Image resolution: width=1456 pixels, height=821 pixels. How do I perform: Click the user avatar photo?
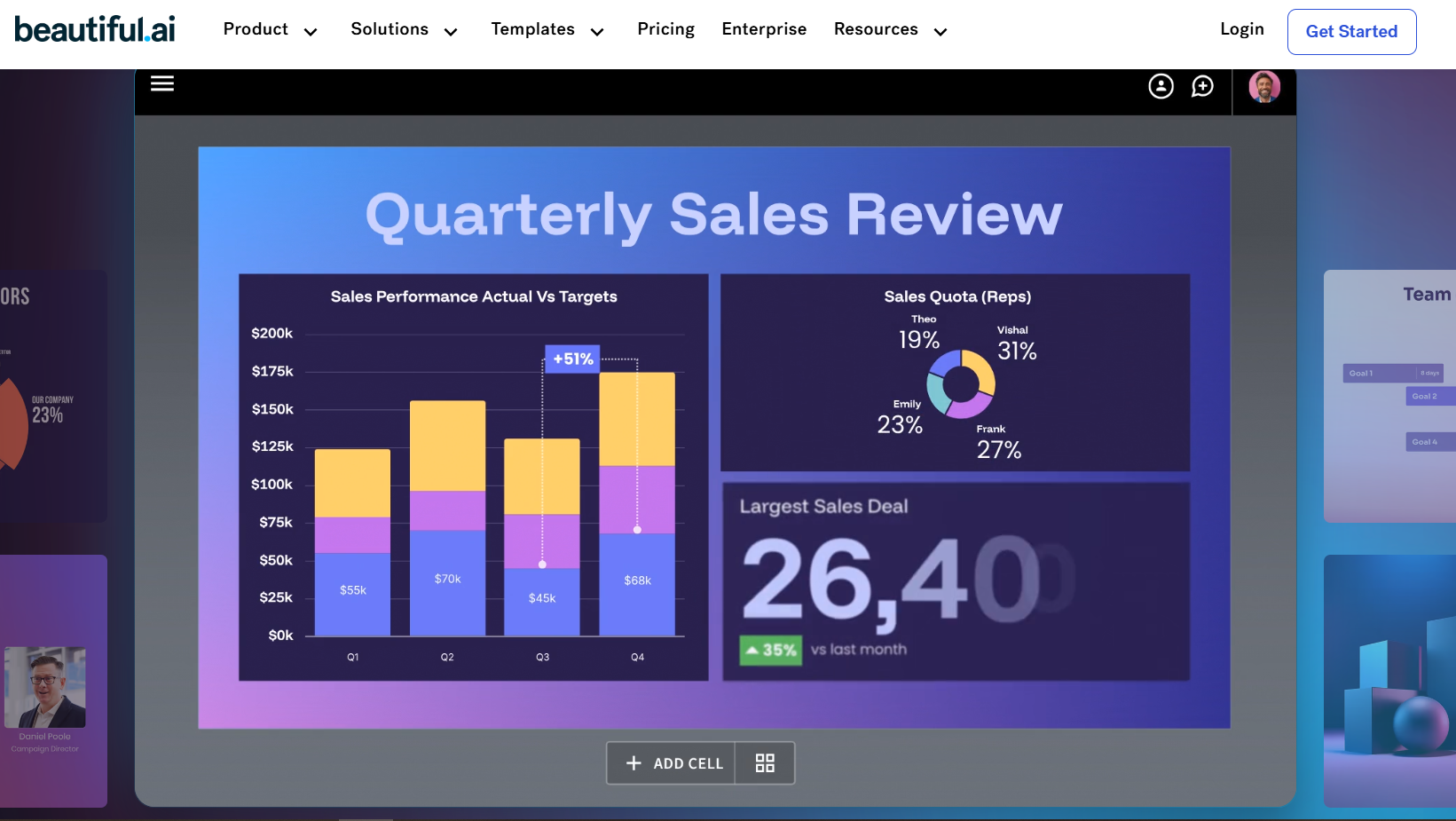[1264, 87]
